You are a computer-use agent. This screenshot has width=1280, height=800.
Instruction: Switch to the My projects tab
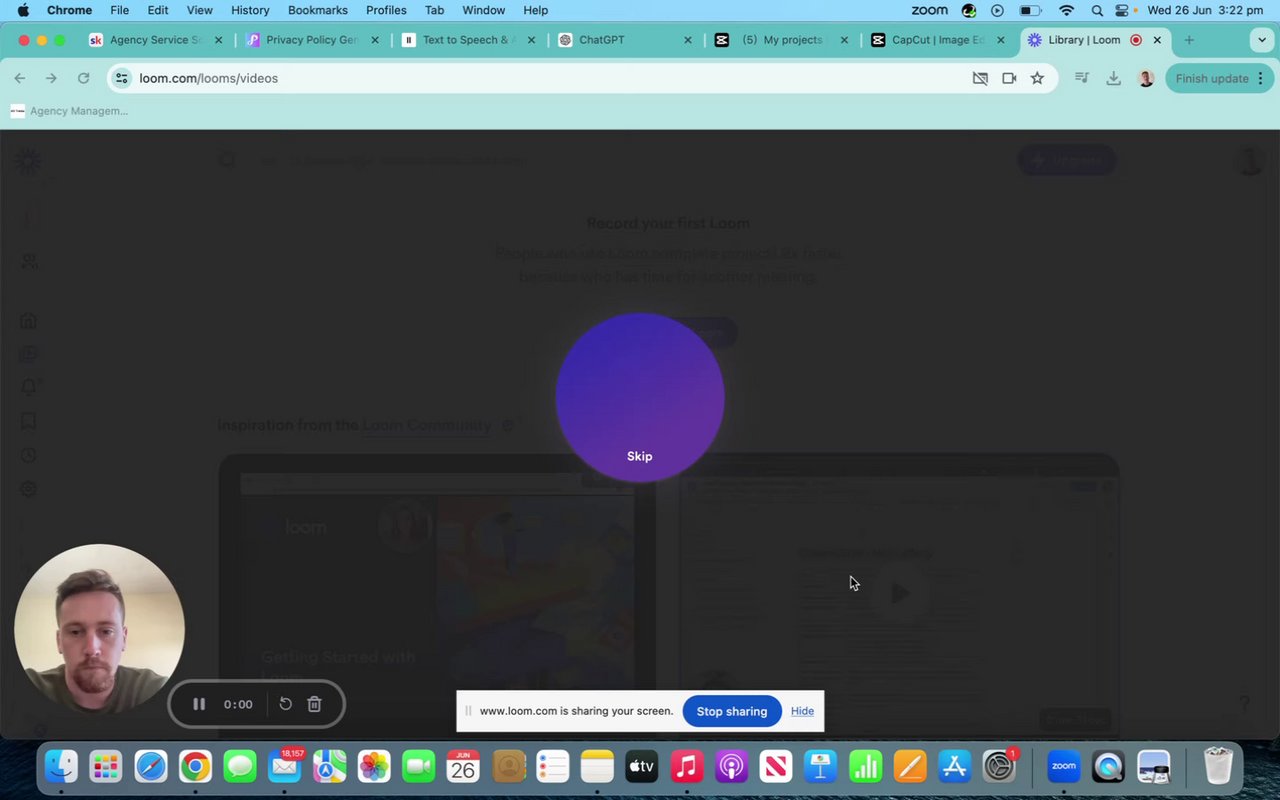tap(780, 40)
